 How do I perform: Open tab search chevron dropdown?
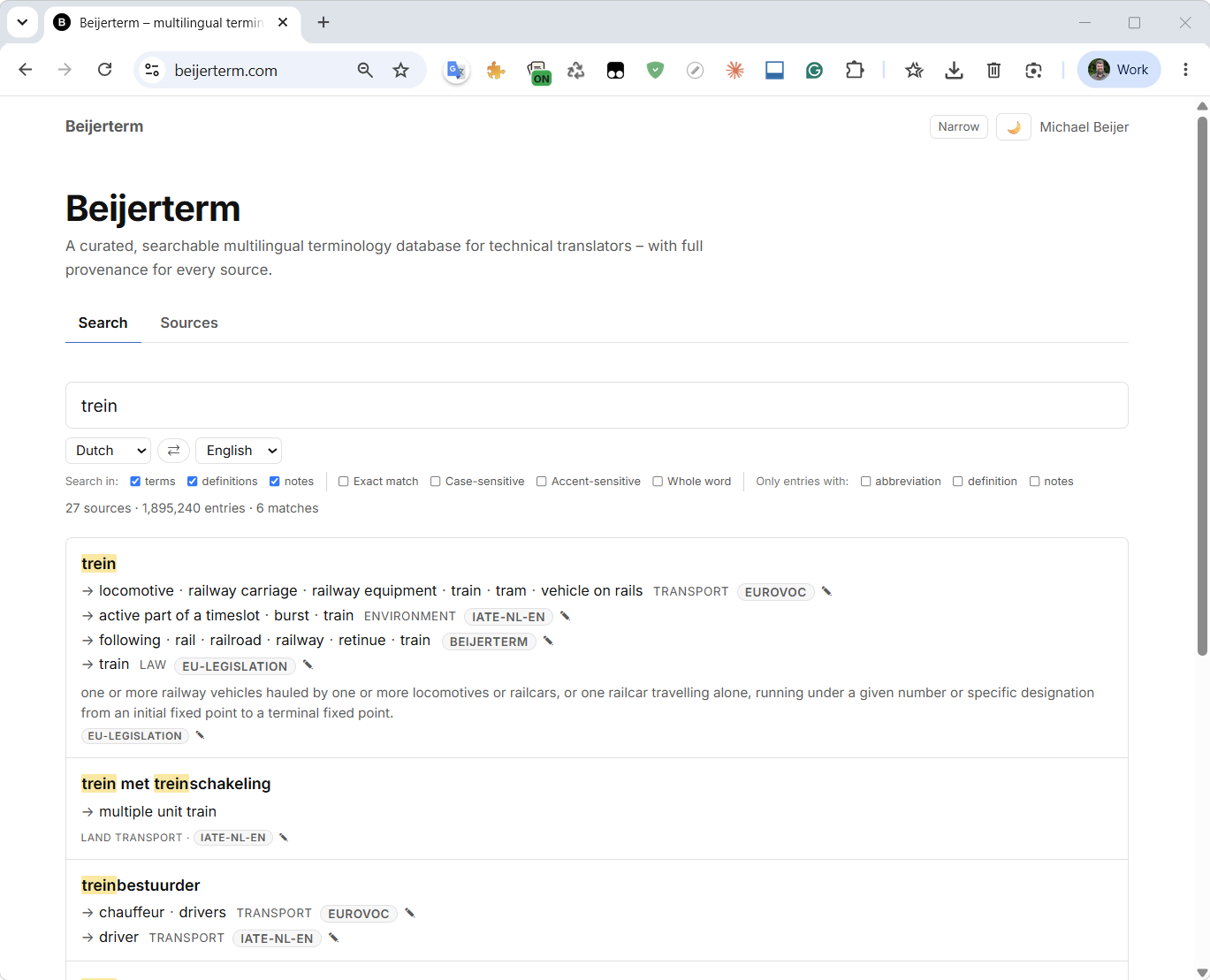pyautogui.click(x=22, y=22)
